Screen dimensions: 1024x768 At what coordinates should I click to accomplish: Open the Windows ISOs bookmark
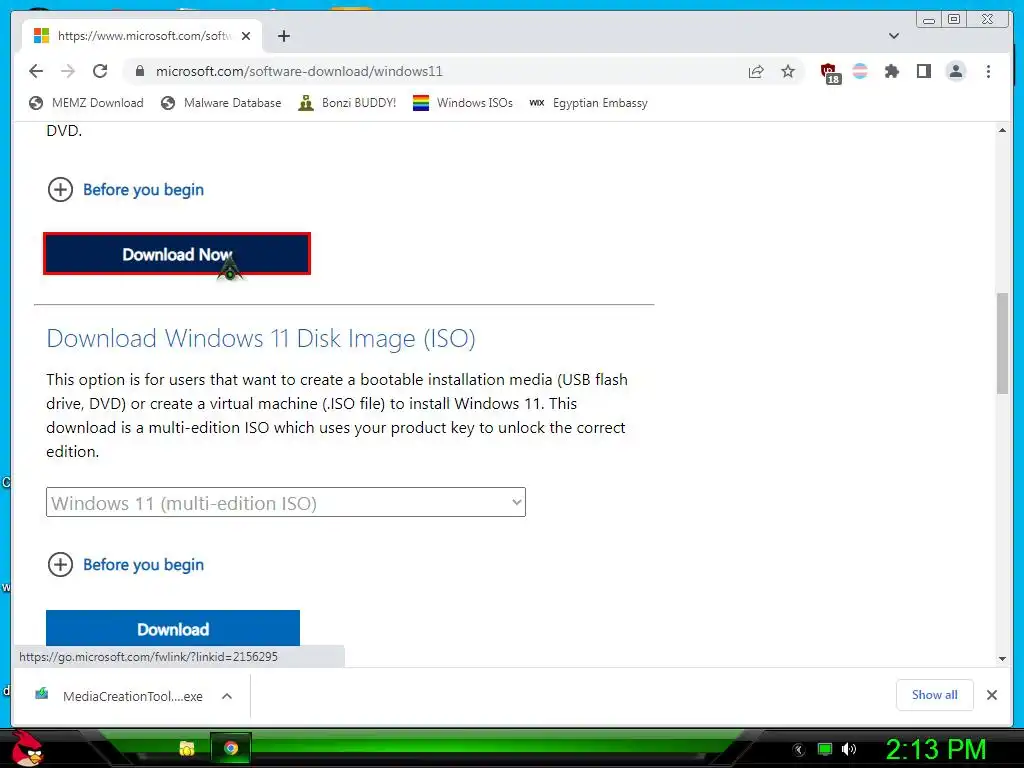(x=463, y=103)
